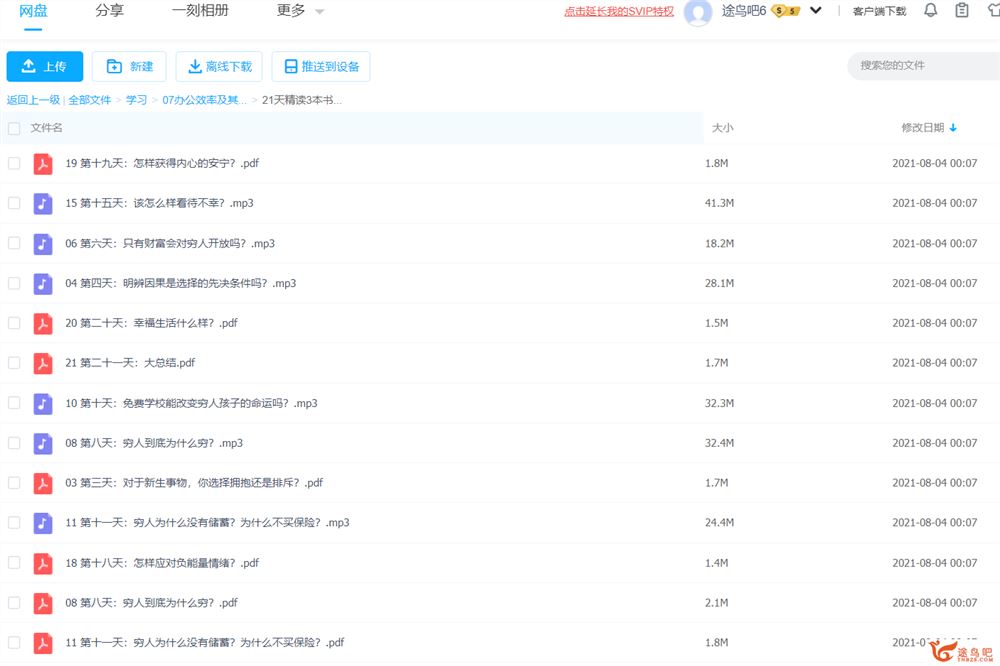Click the notification bell icon

pos(930,11)
